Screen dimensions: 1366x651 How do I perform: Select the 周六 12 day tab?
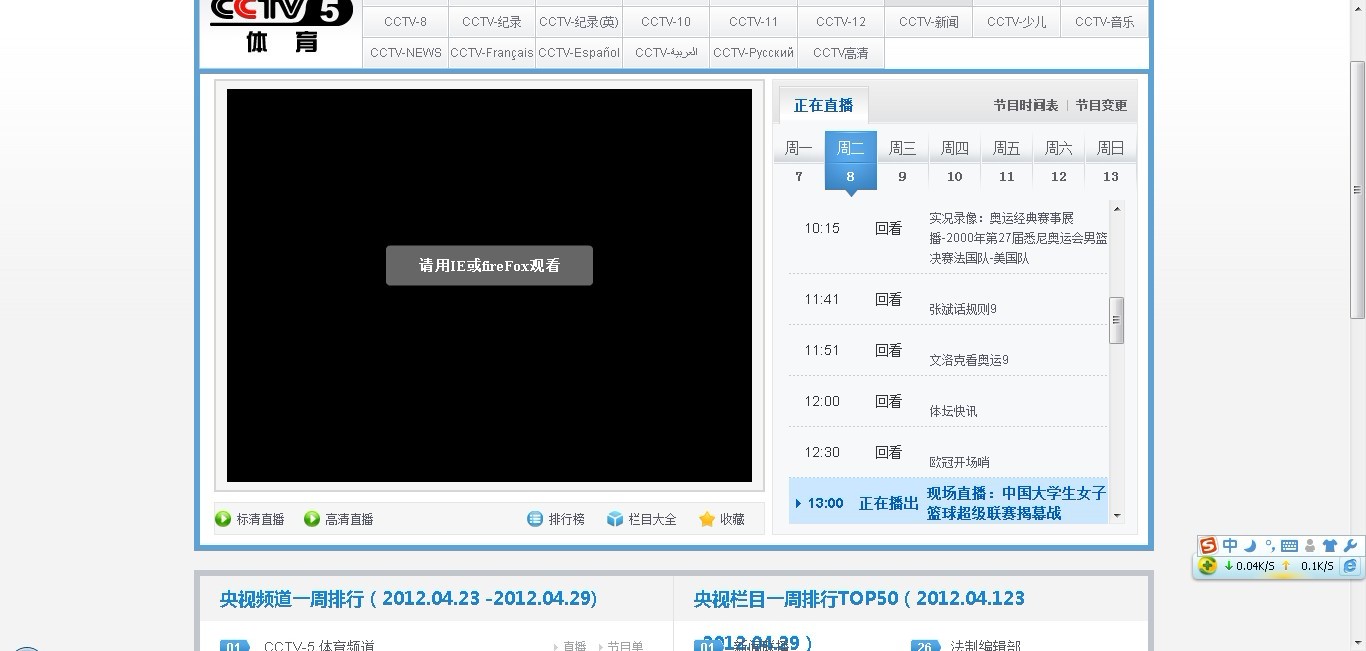[x=1058, y=161]
